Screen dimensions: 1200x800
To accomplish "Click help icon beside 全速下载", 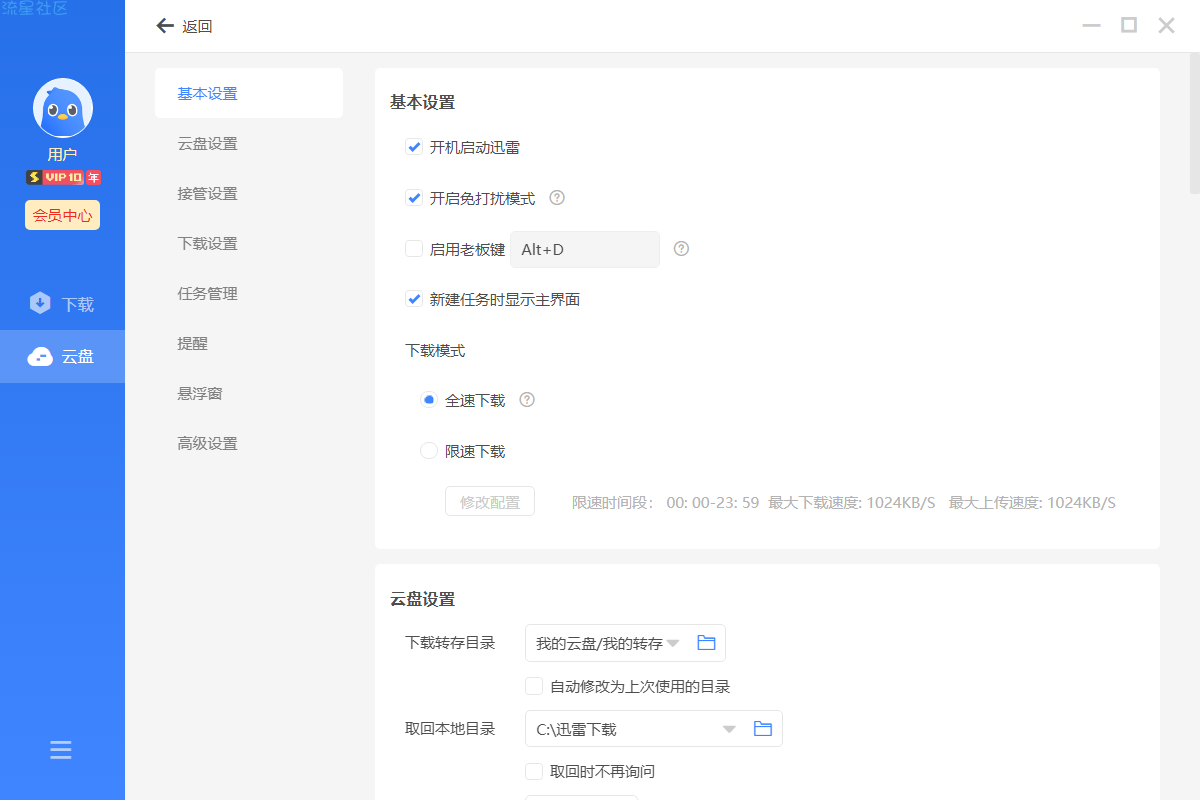I will 527,400.
